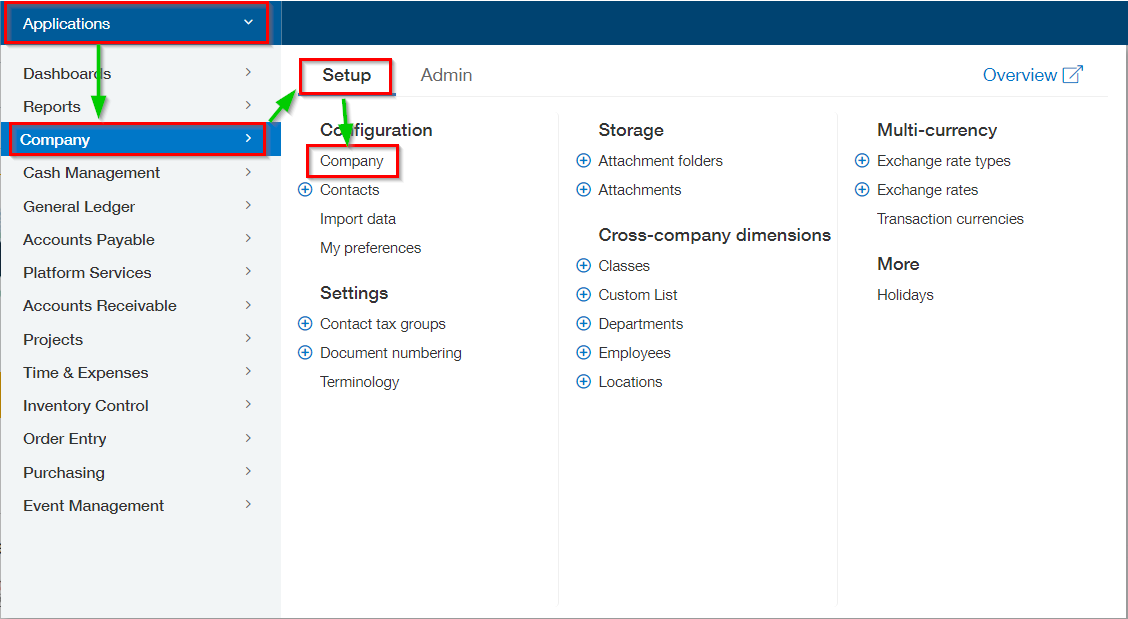Click the plus icon next to Employees
Screen dimensions: 1128x619
(583, 353)
